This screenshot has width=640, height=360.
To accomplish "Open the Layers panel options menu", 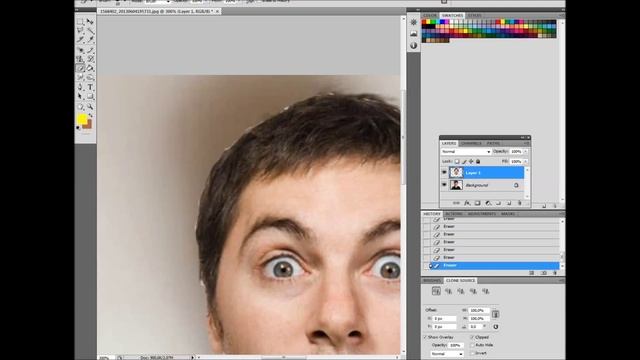I will [526, 143].
